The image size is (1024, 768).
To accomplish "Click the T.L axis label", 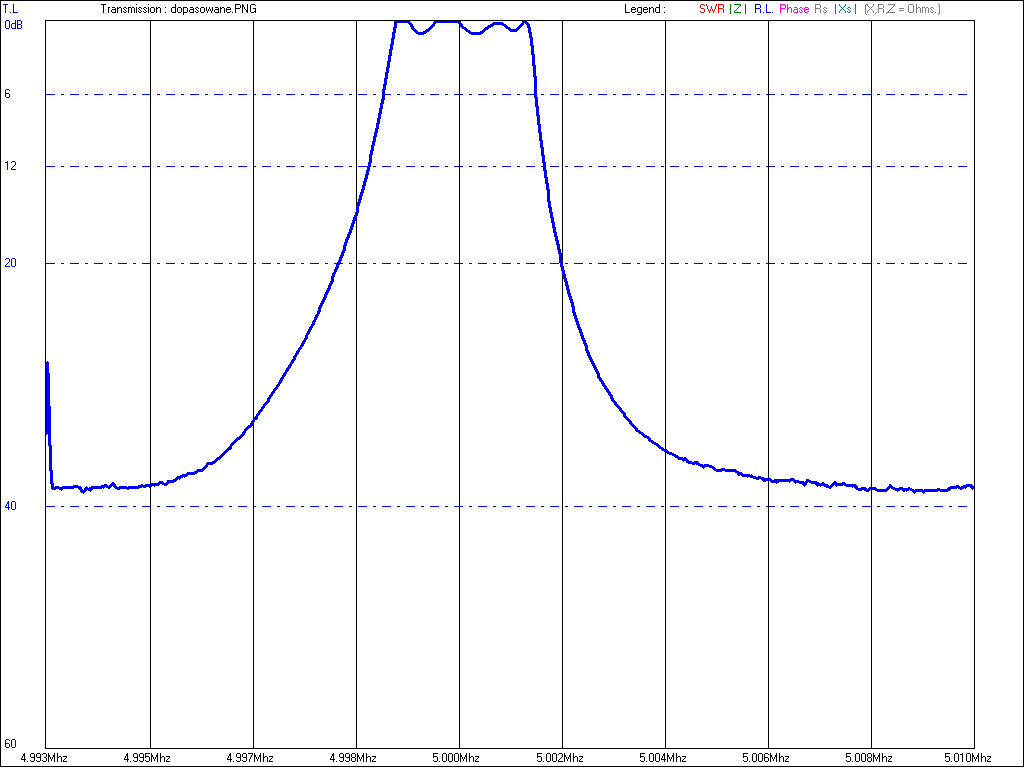I will click(x=11, y=9).
